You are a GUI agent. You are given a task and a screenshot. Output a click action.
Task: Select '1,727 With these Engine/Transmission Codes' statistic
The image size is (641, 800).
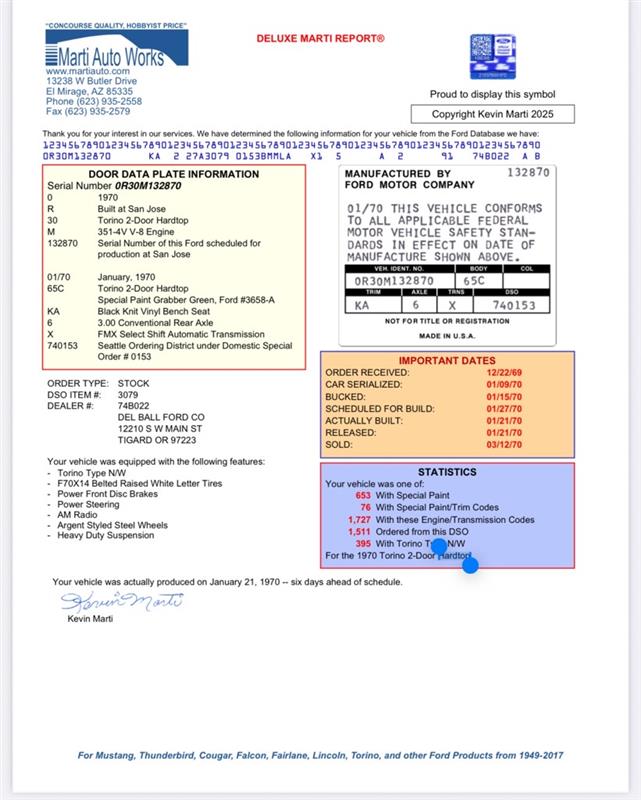(441, 520)
